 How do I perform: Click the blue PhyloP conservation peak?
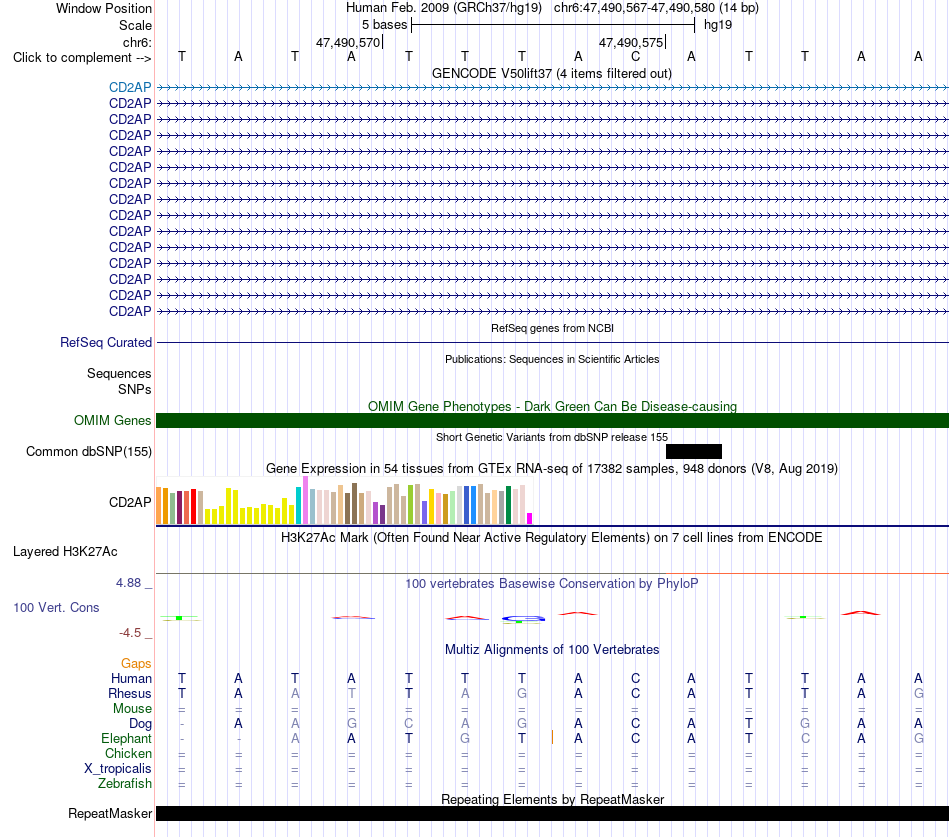point(523,619)
